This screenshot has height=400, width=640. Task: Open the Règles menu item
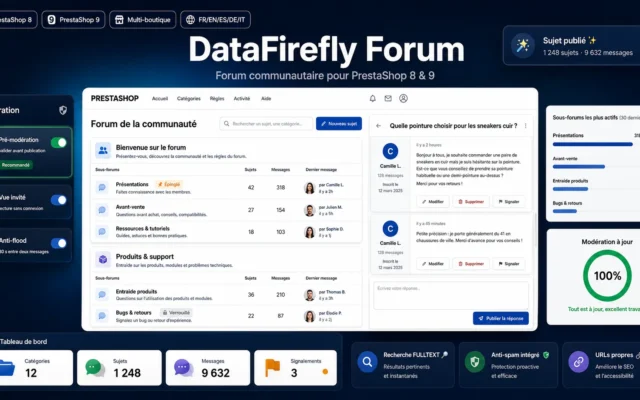coord(217,98)
